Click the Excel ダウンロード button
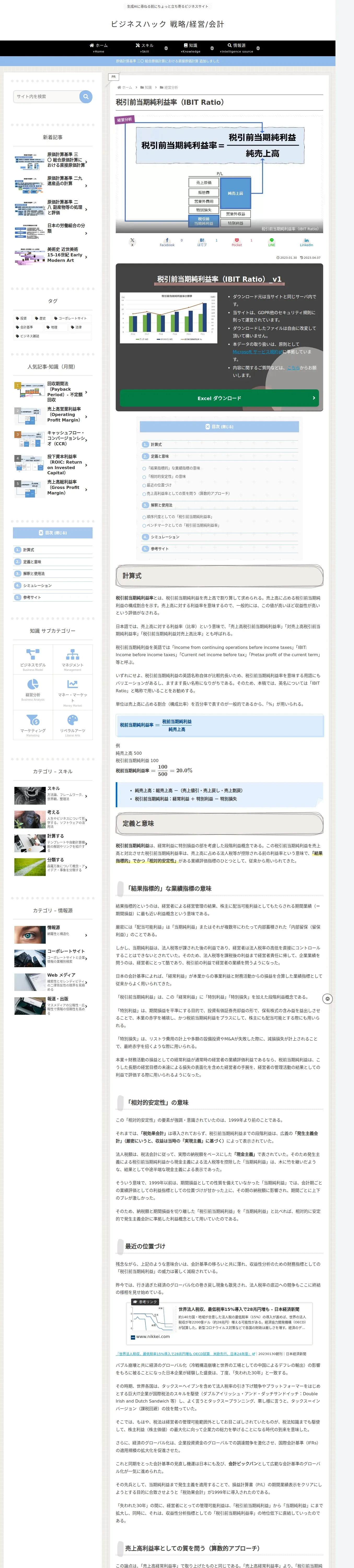This screenshot has width=354, height=1568. [x=219, y=398]
